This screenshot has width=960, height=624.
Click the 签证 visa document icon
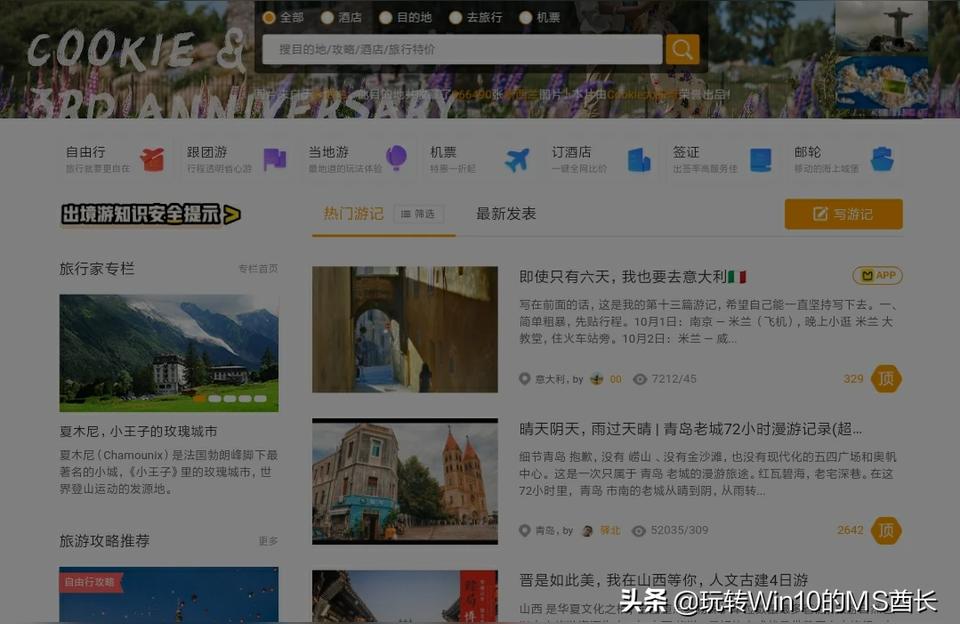point(760,160)
